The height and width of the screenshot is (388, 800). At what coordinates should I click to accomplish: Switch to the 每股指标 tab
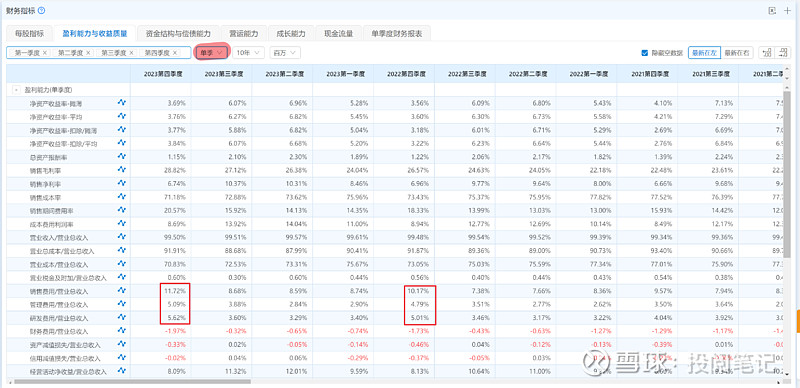(x=30, y=34)
